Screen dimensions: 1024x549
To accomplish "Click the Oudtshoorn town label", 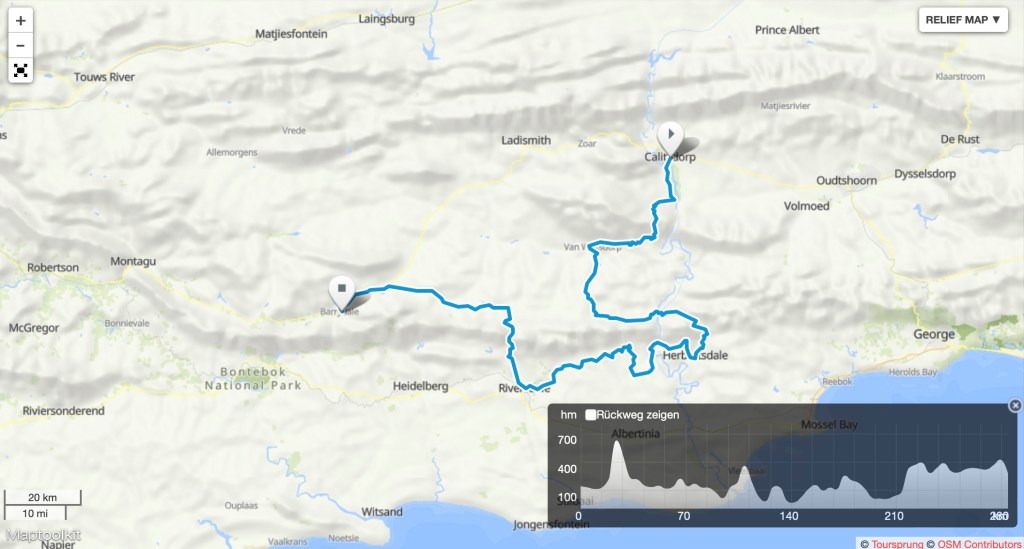I will coord(846,181).
